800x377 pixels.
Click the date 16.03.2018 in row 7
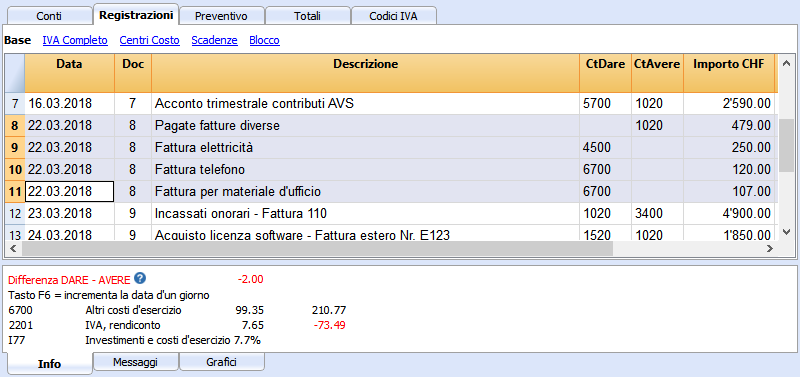[x=69, y=104]
